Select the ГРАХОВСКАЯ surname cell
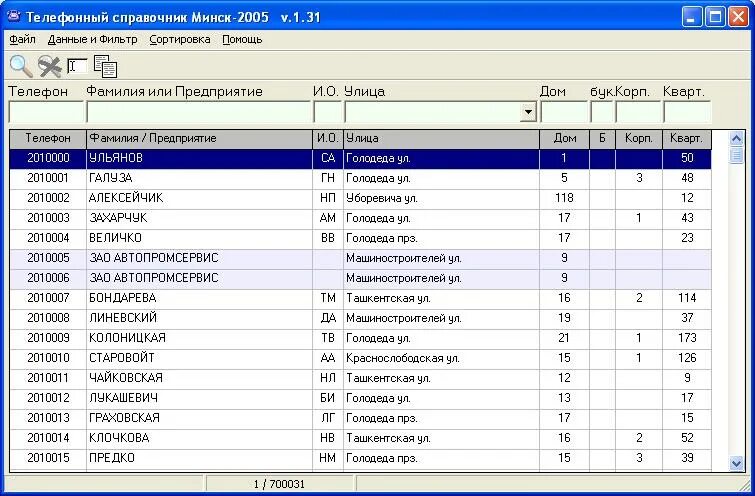This screenshot has height=496, width=755. (199, 418)
